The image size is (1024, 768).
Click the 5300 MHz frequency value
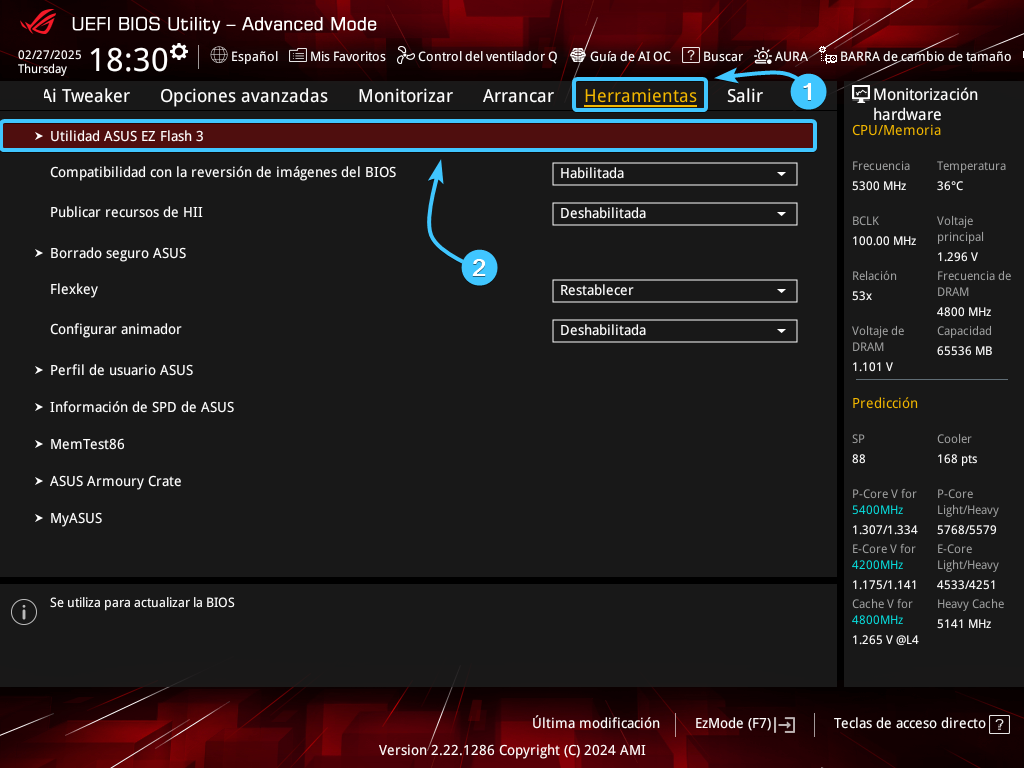point(878,186)
